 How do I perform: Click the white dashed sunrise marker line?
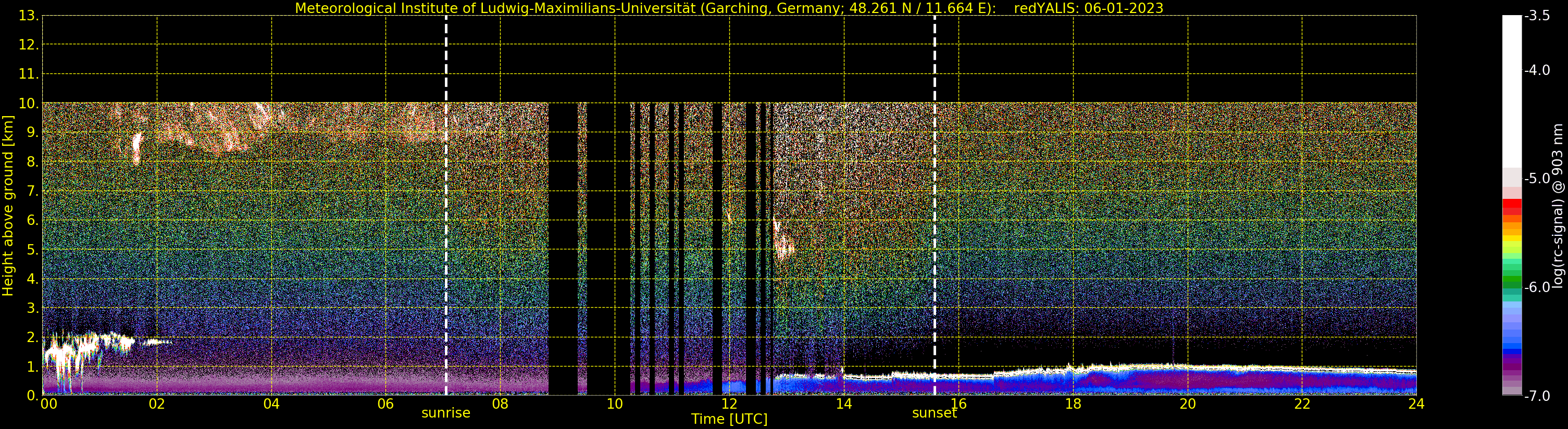tap(446, 206)
